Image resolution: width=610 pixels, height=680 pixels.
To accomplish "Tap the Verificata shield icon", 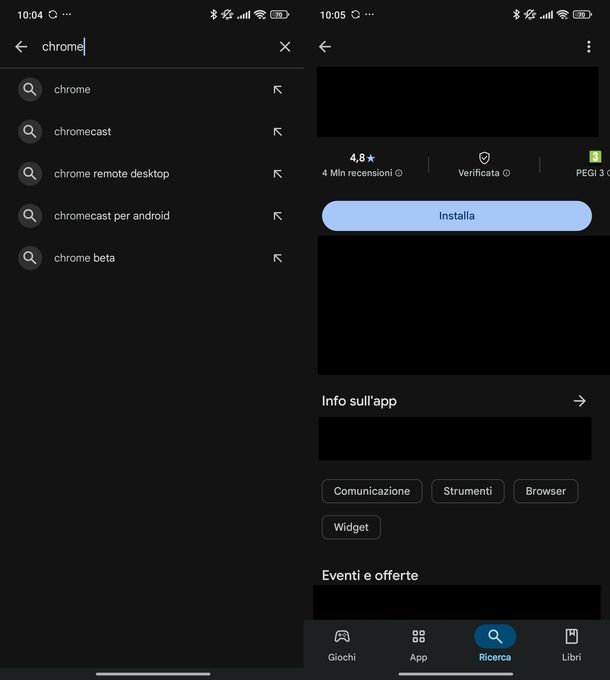I will 484,158.
